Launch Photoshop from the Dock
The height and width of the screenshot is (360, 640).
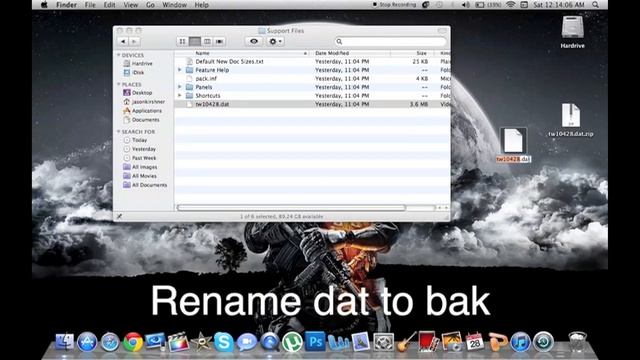click(315, 342)
